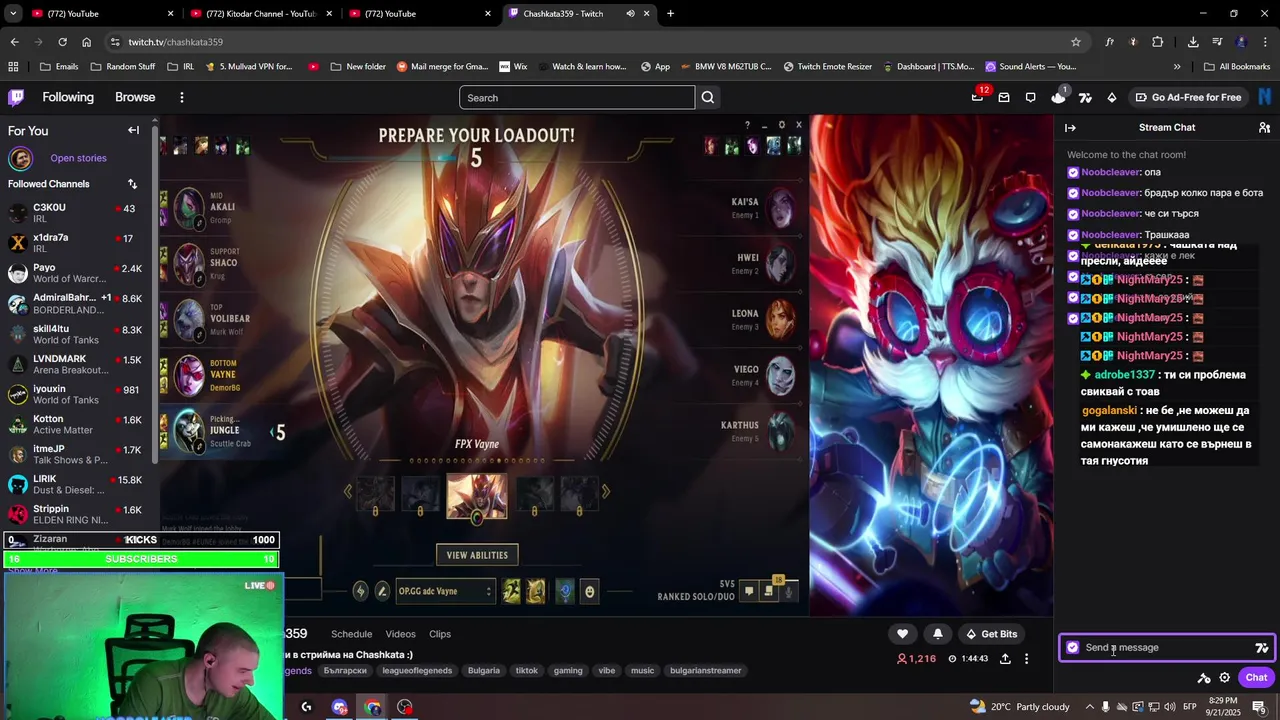Collapse the Stream Chat panel
1280x720 pixels.
[x=1070, y=127]
